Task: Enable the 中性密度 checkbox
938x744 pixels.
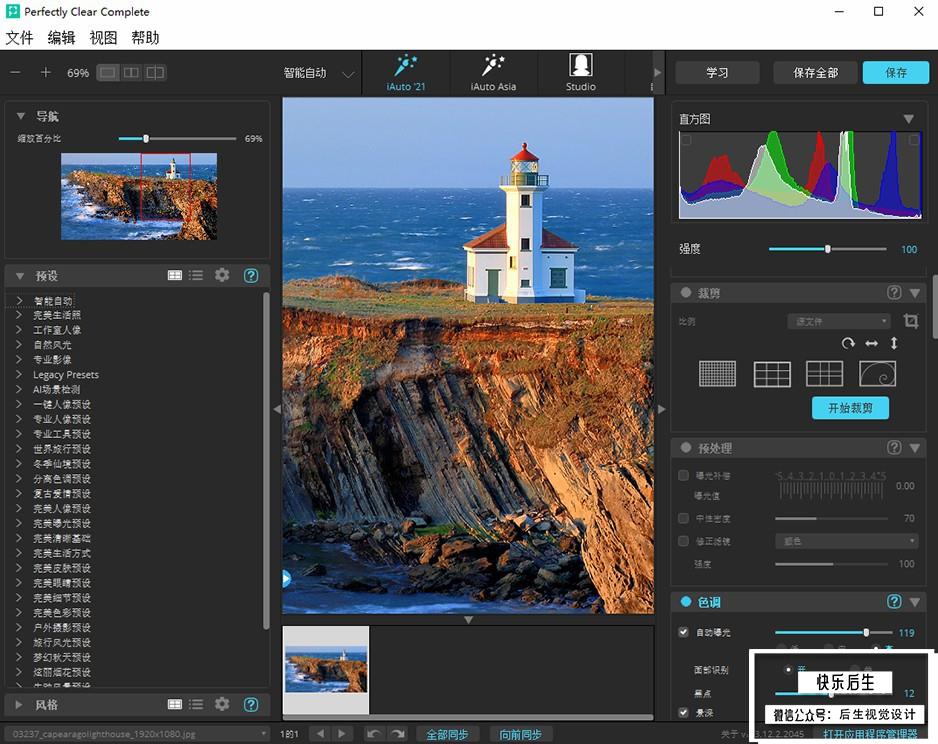Action: click(683, 518)
